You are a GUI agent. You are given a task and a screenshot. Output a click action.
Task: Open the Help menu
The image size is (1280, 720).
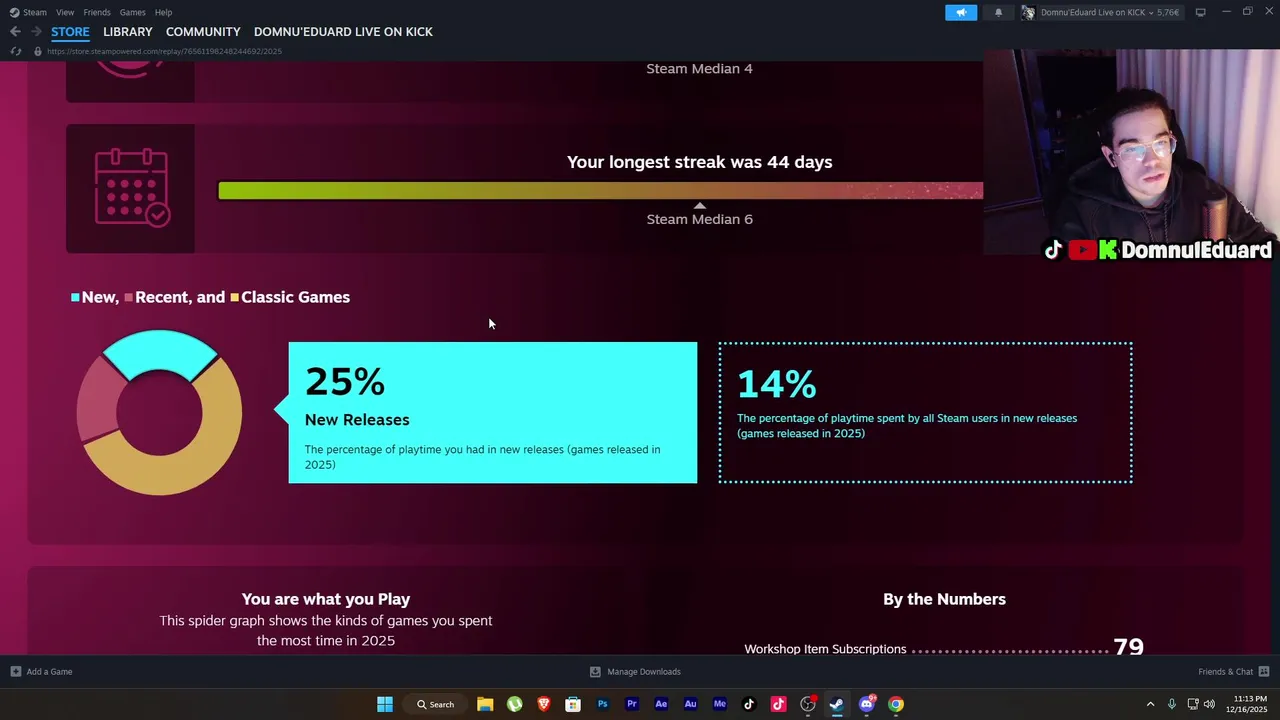tap(163, 12)
